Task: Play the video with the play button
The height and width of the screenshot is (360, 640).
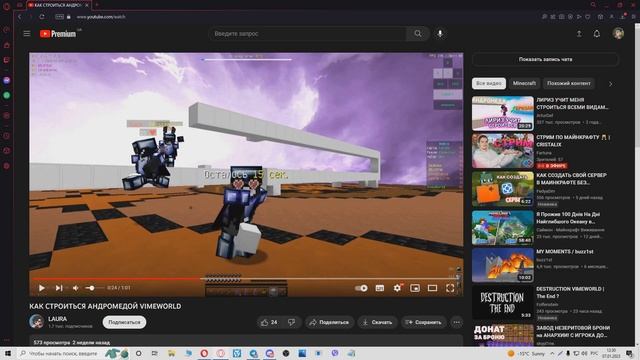Action: coord(42,288)
